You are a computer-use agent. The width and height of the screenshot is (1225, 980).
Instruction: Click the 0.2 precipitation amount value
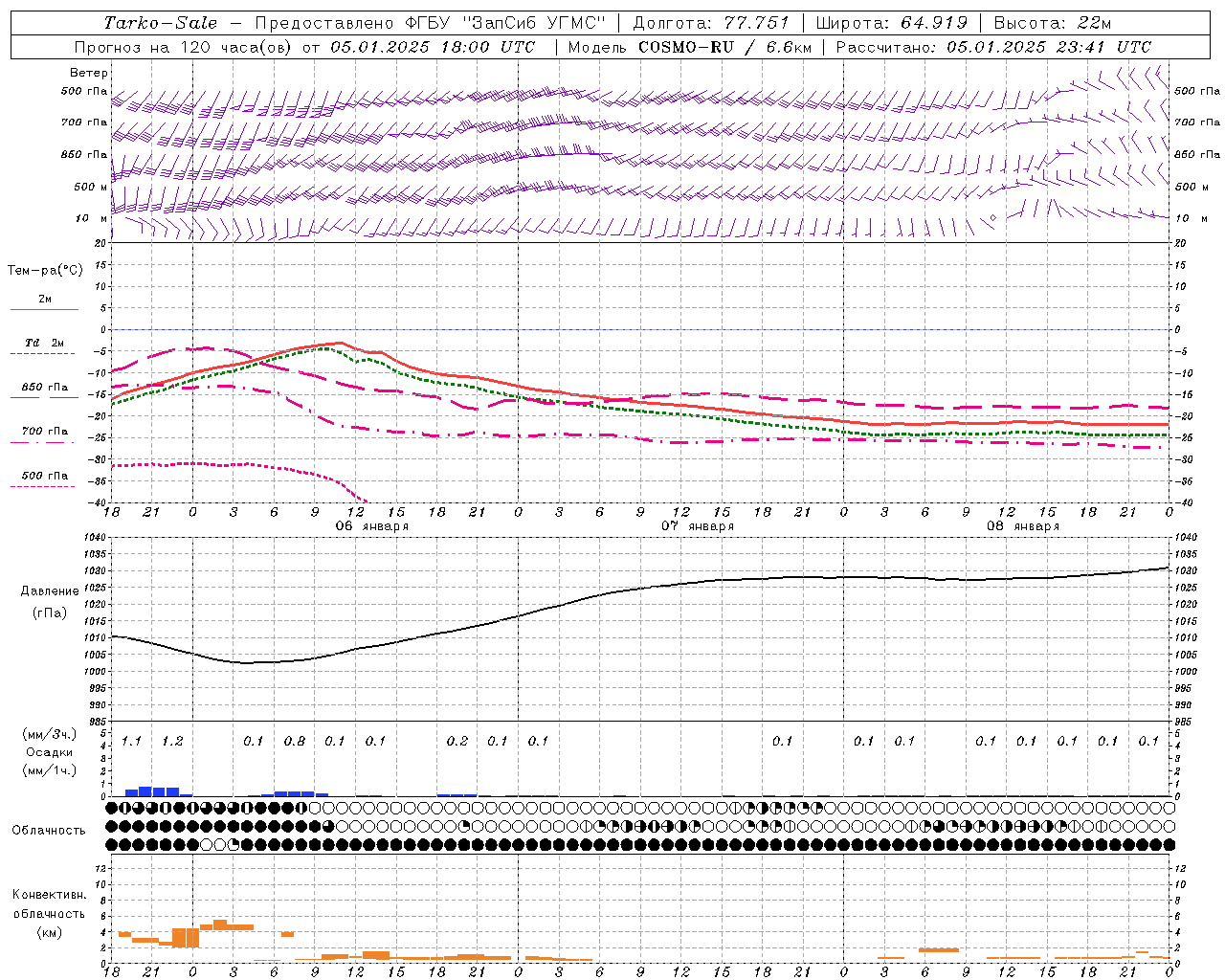[x=457, y=742]
